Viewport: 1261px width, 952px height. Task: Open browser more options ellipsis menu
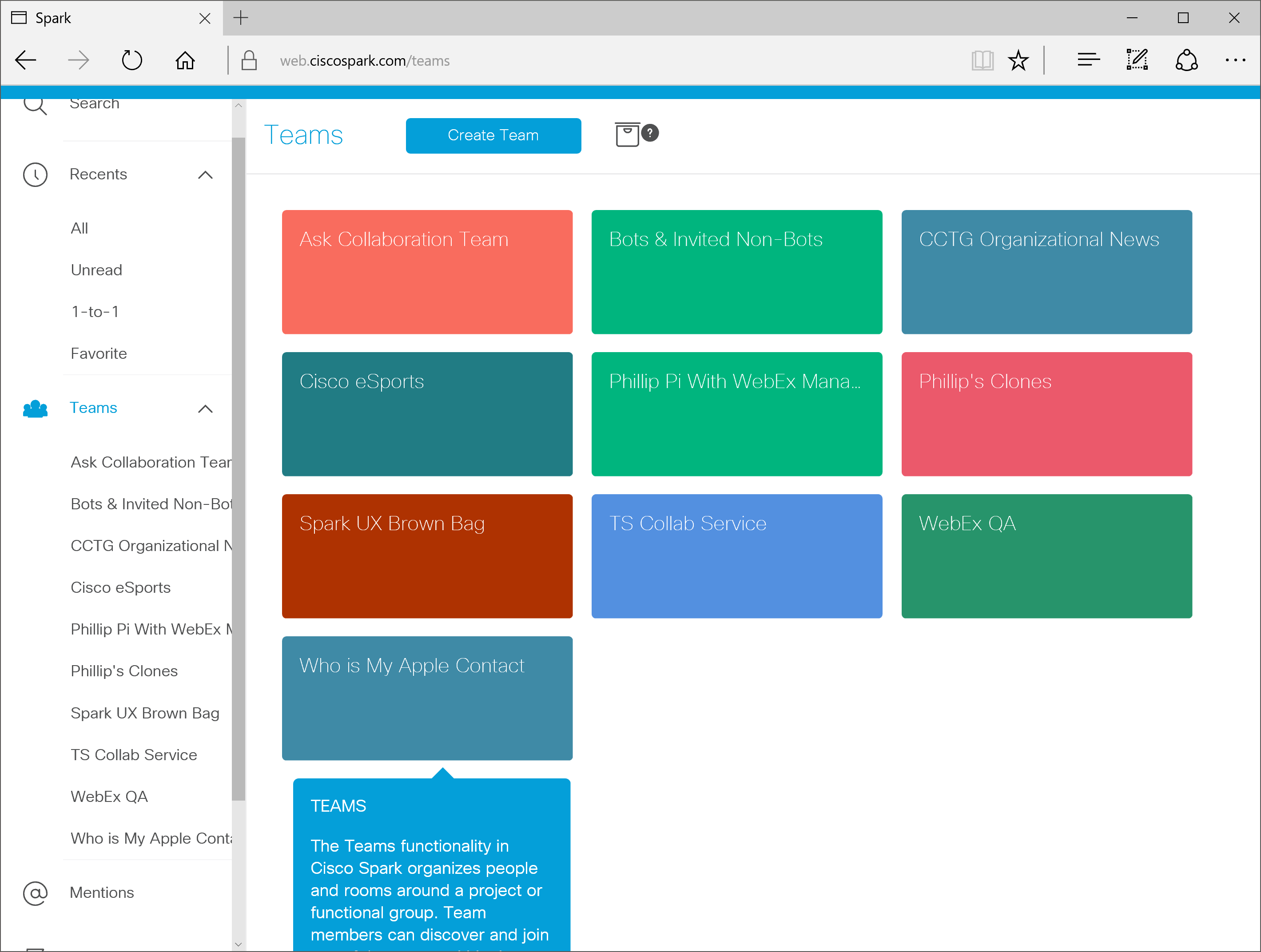tap(1235, 60)
